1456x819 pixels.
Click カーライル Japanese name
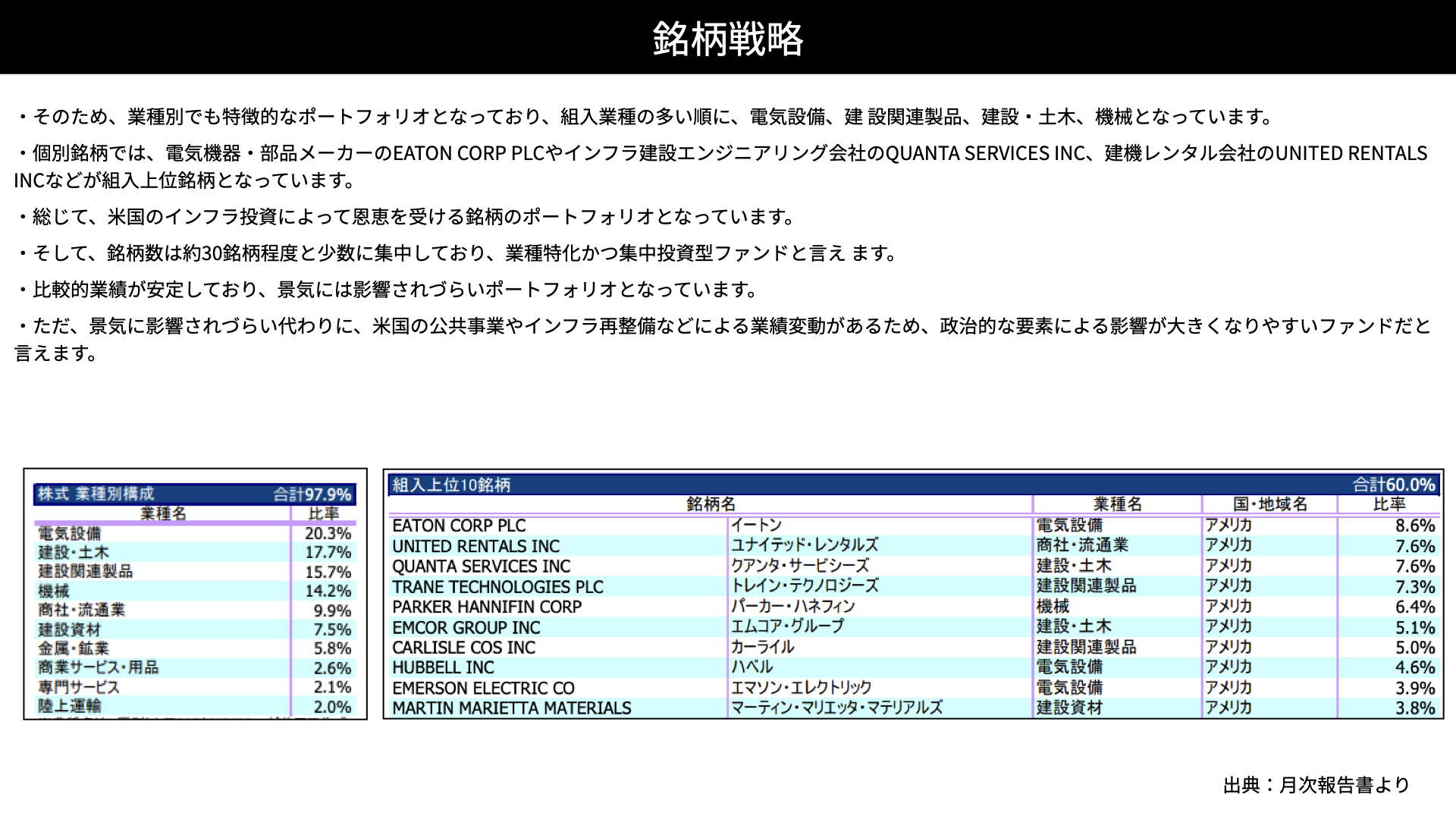tap(763, 647)
